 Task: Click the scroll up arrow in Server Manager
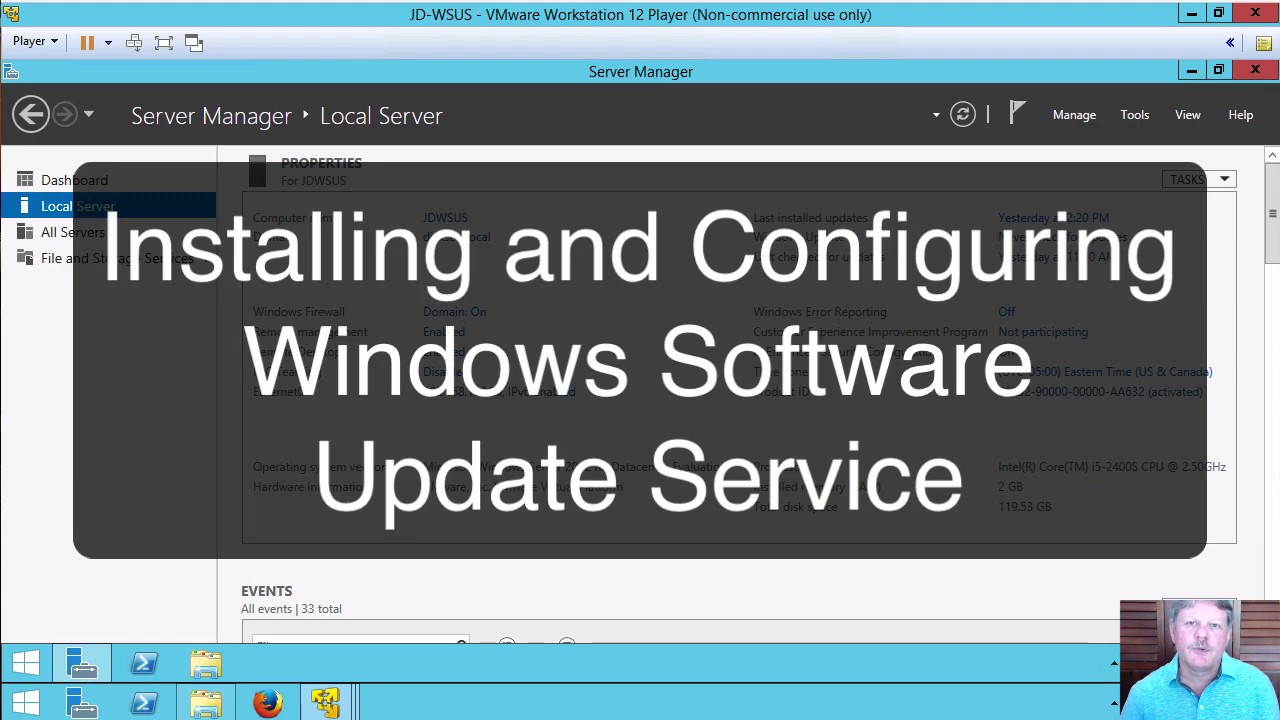1272,155
